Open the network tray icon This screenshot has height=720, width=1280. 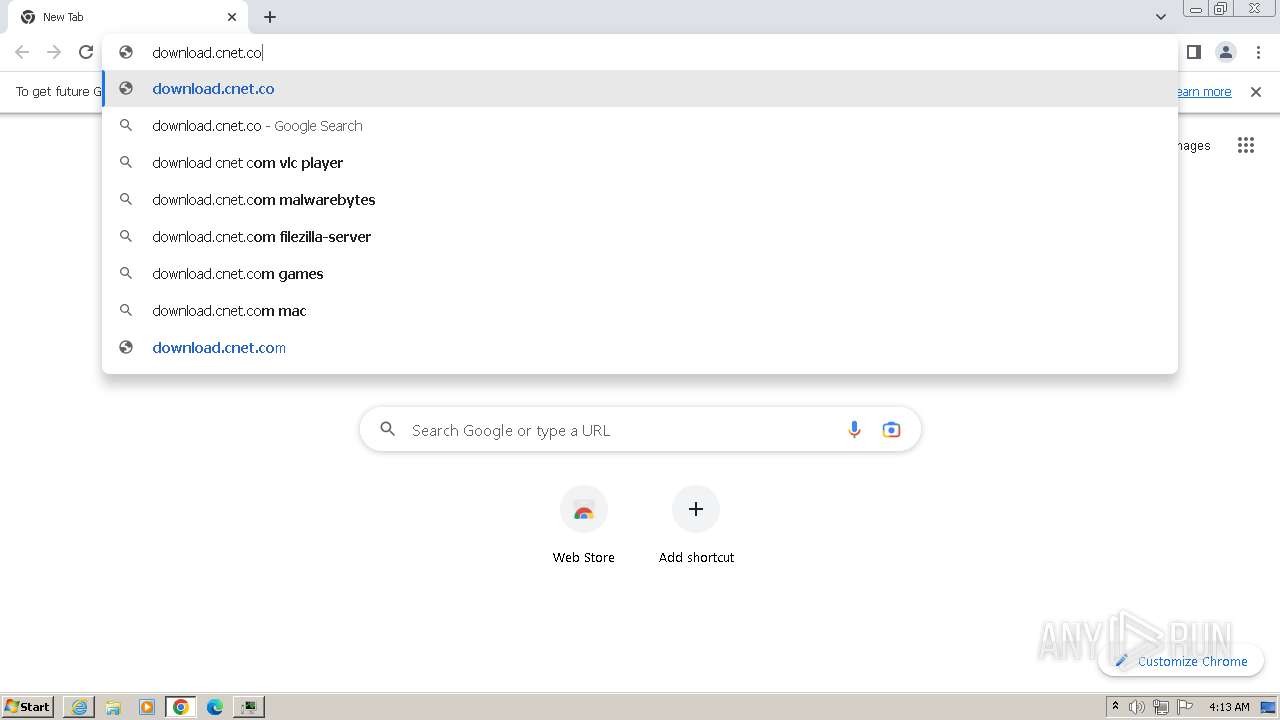tap(1161, 707)
